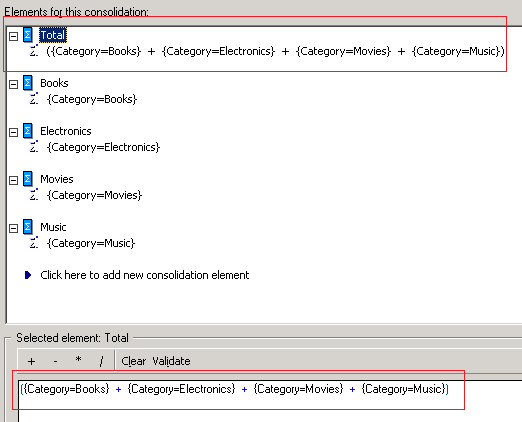522x422 pixels.
Task: Validate the Total formula
Action: pos(171,361)
